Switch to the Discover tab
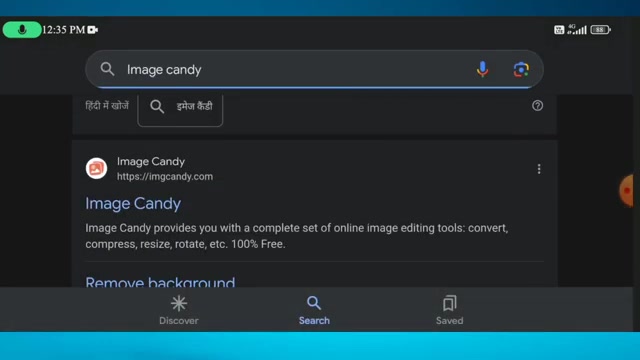Image resolution: width=640 pixels, height=360 pixels. point(179,310)
